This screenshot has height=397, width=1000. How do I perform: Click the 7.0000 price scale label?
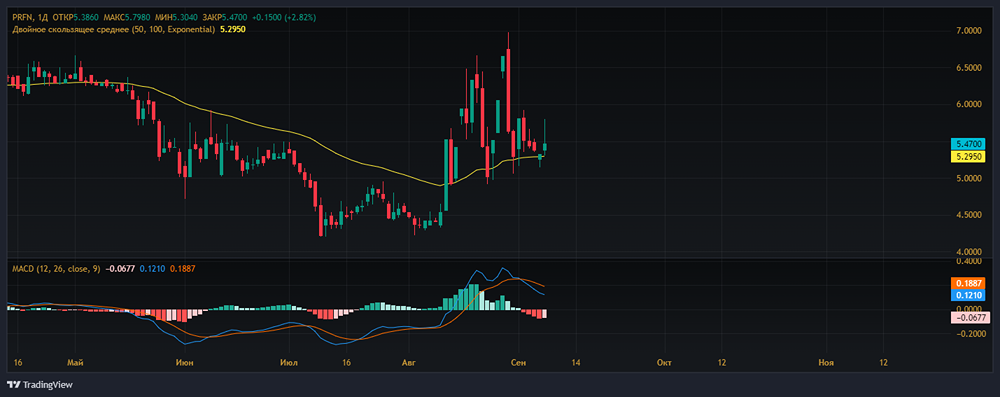click(969, 31)
